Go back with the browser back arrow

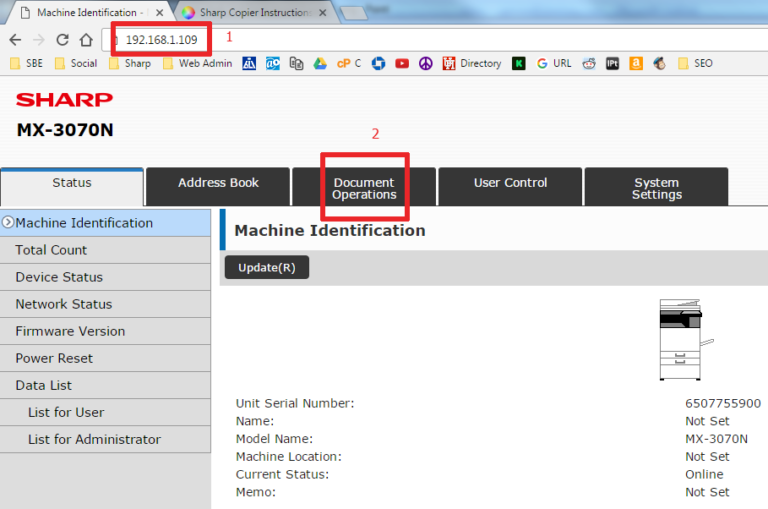tap(15, 40)
